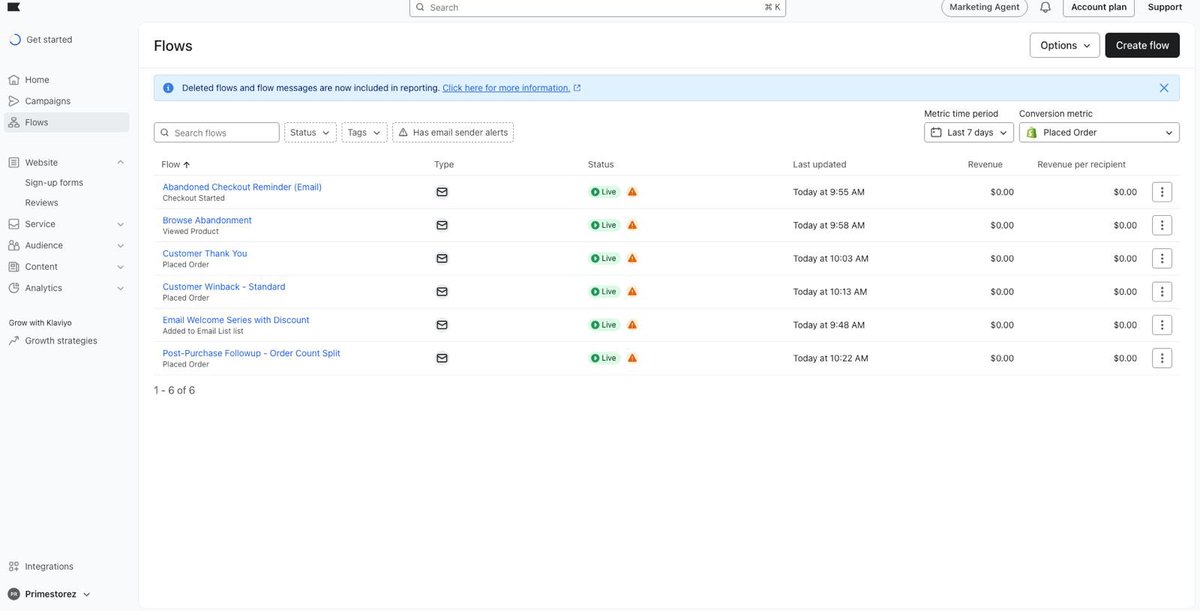Click the Klaviyo flag logo
Image resolution: width=1200 pixels, height=611 pixels.
coord(13,6)
